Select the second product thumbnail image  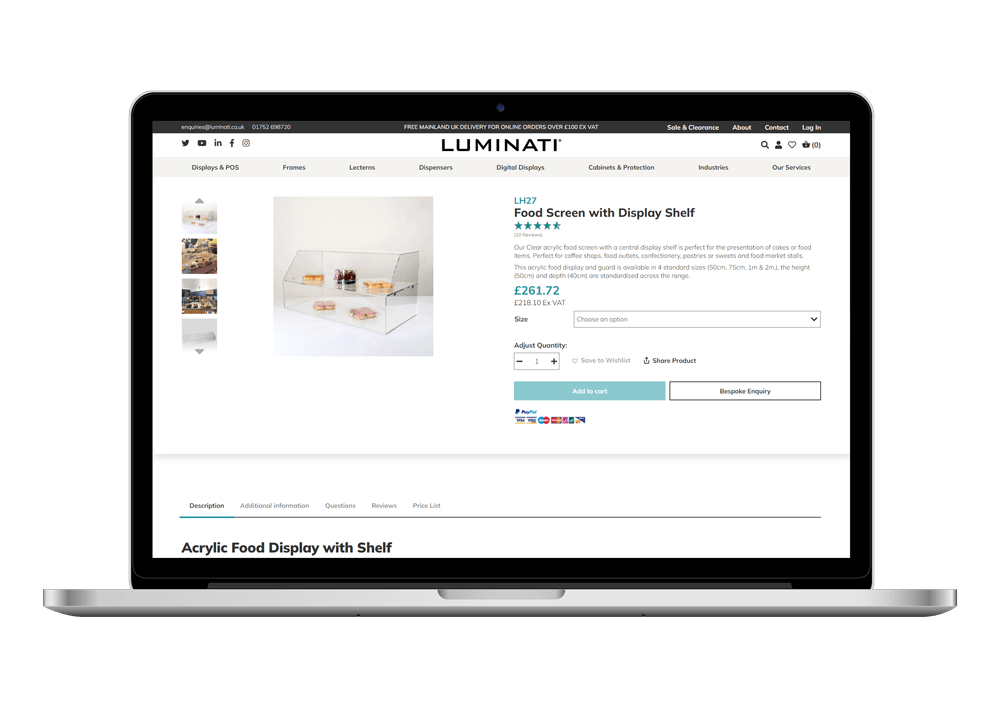200,256
